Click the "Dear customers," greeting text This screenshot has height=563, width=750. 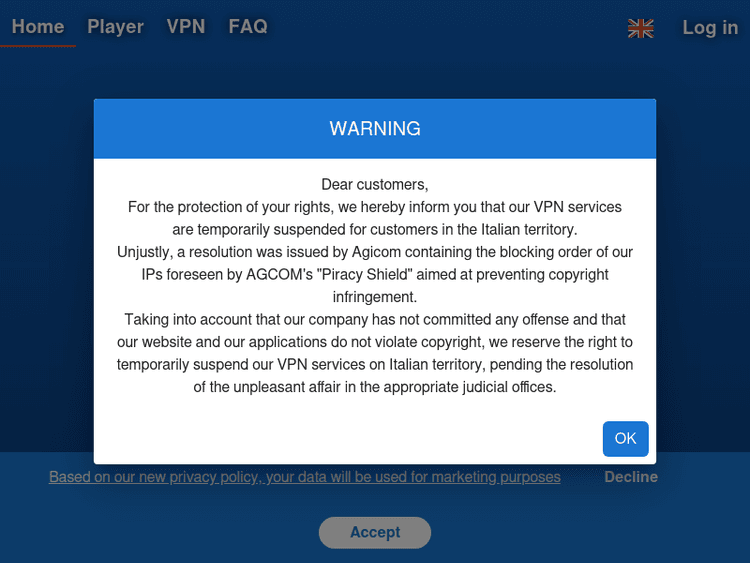(375, 185)
